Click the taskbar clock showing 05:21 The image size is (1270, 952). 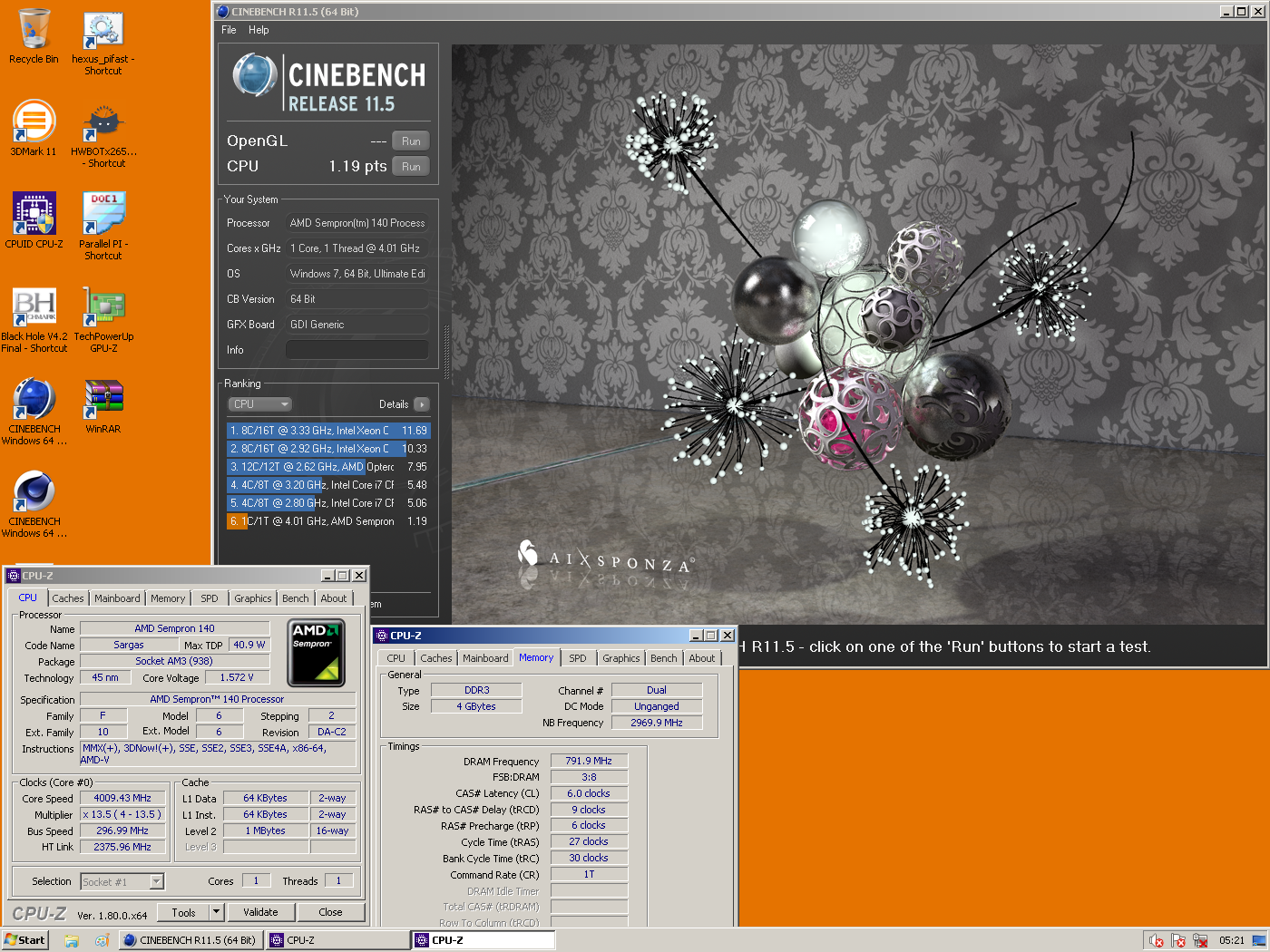click(1231, 940)
